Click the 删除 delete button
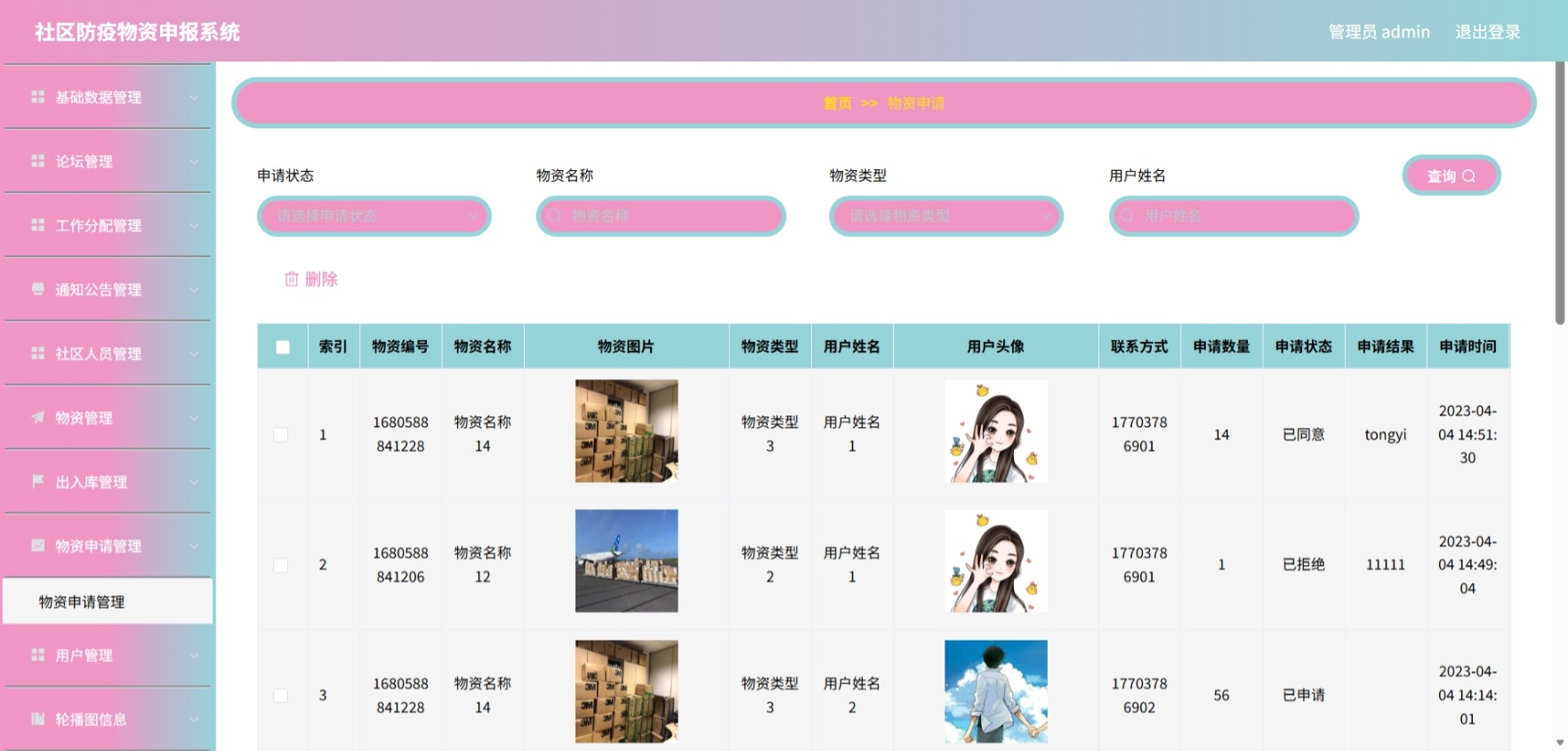Viewport: 1568px width, 751px height. coord(310,279)
